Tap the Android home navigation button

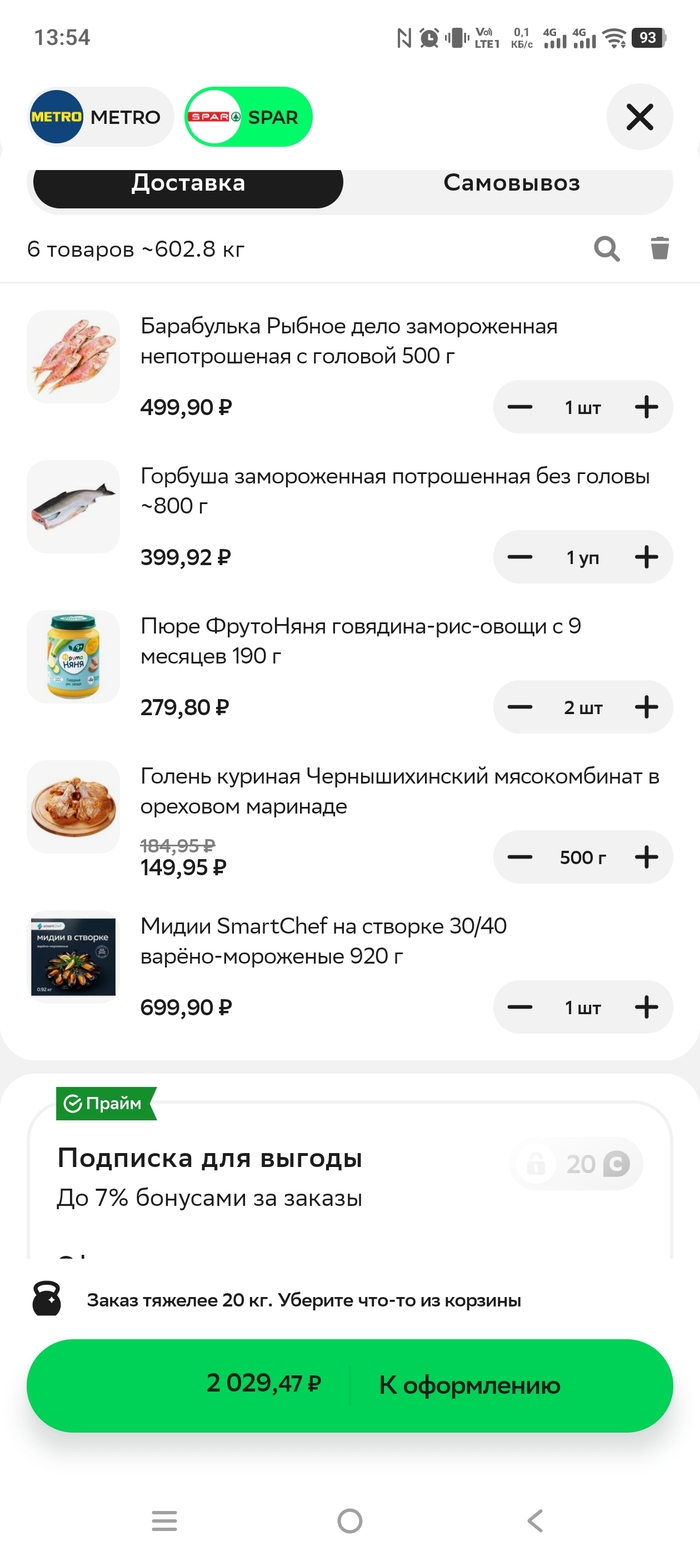[350, 1521]
